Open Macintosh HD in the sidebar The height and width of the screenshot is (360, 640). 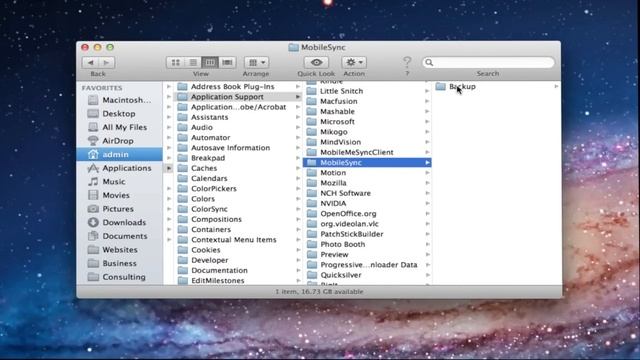120,100
